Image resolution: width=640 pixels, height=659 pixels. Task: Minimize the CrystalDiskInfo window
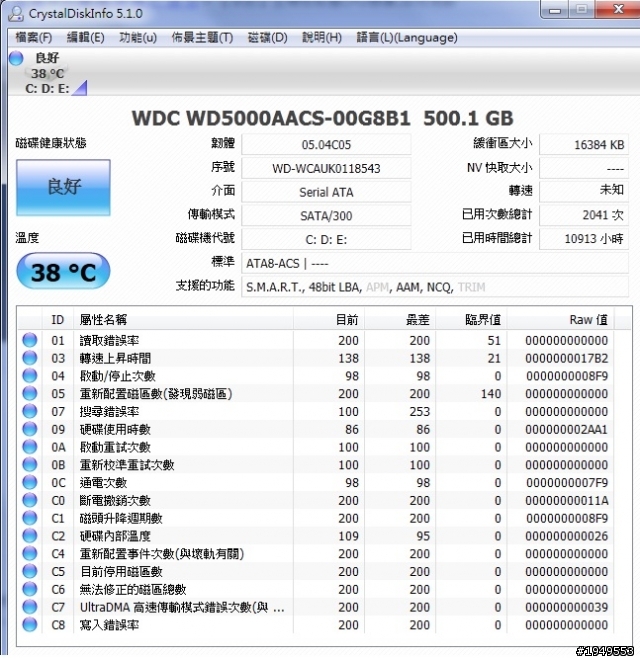(x=555, y=10)
